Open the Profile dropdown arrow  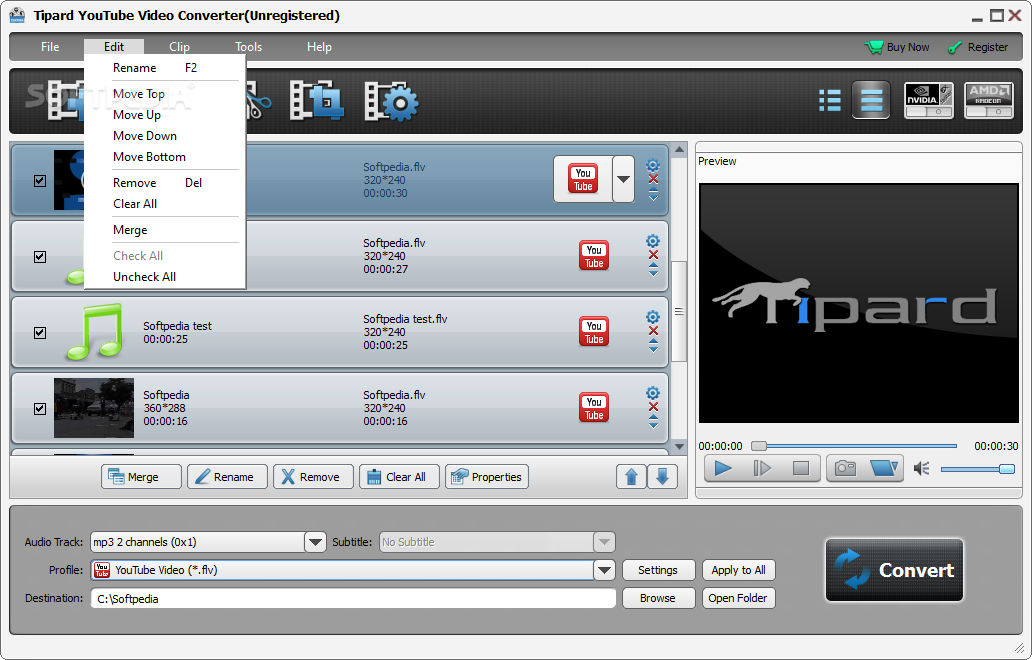[x=604, y=570]
